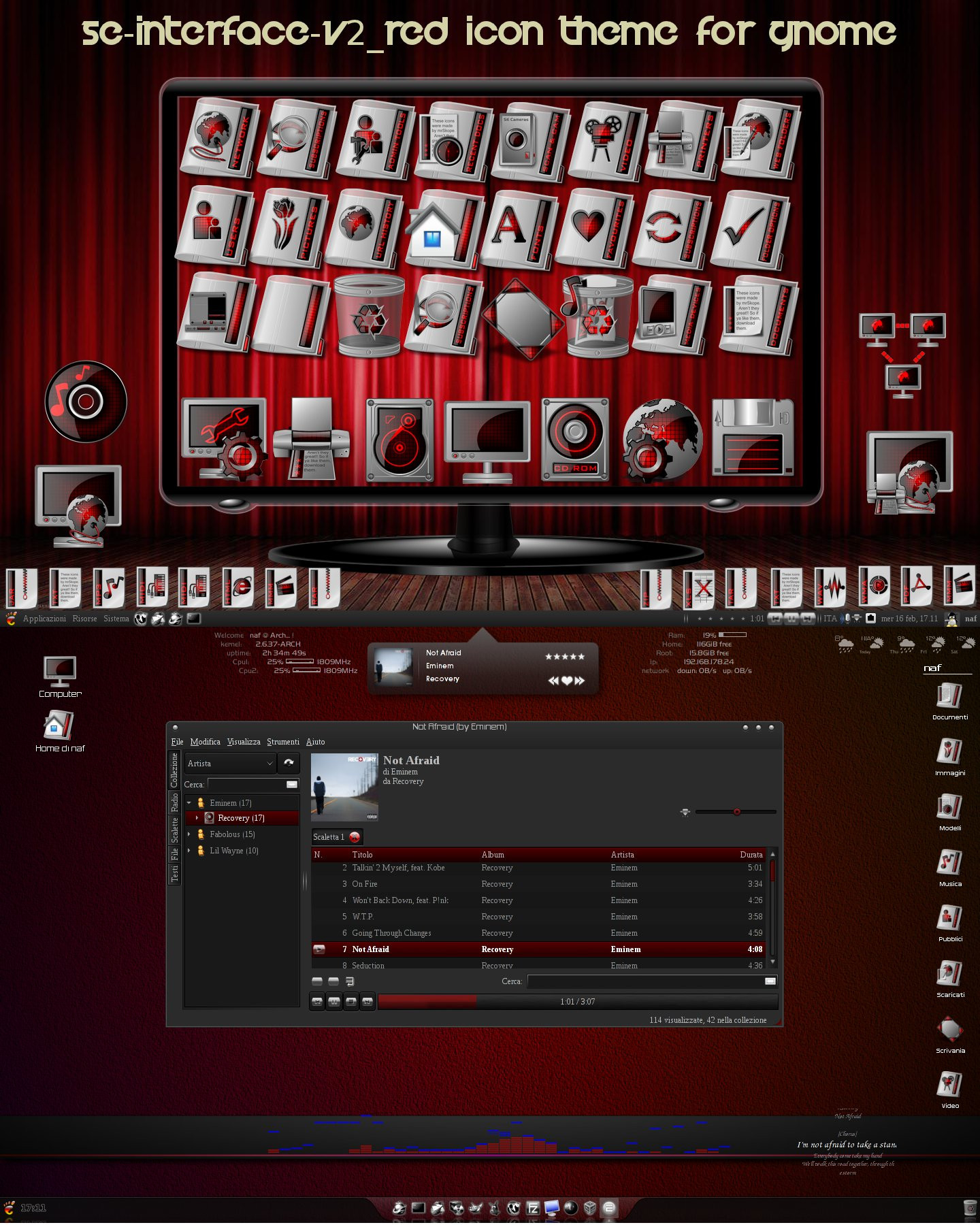Click the next arrow in Not Afraid popup
The image size is (980, 1225).
(x=580, y=681)
